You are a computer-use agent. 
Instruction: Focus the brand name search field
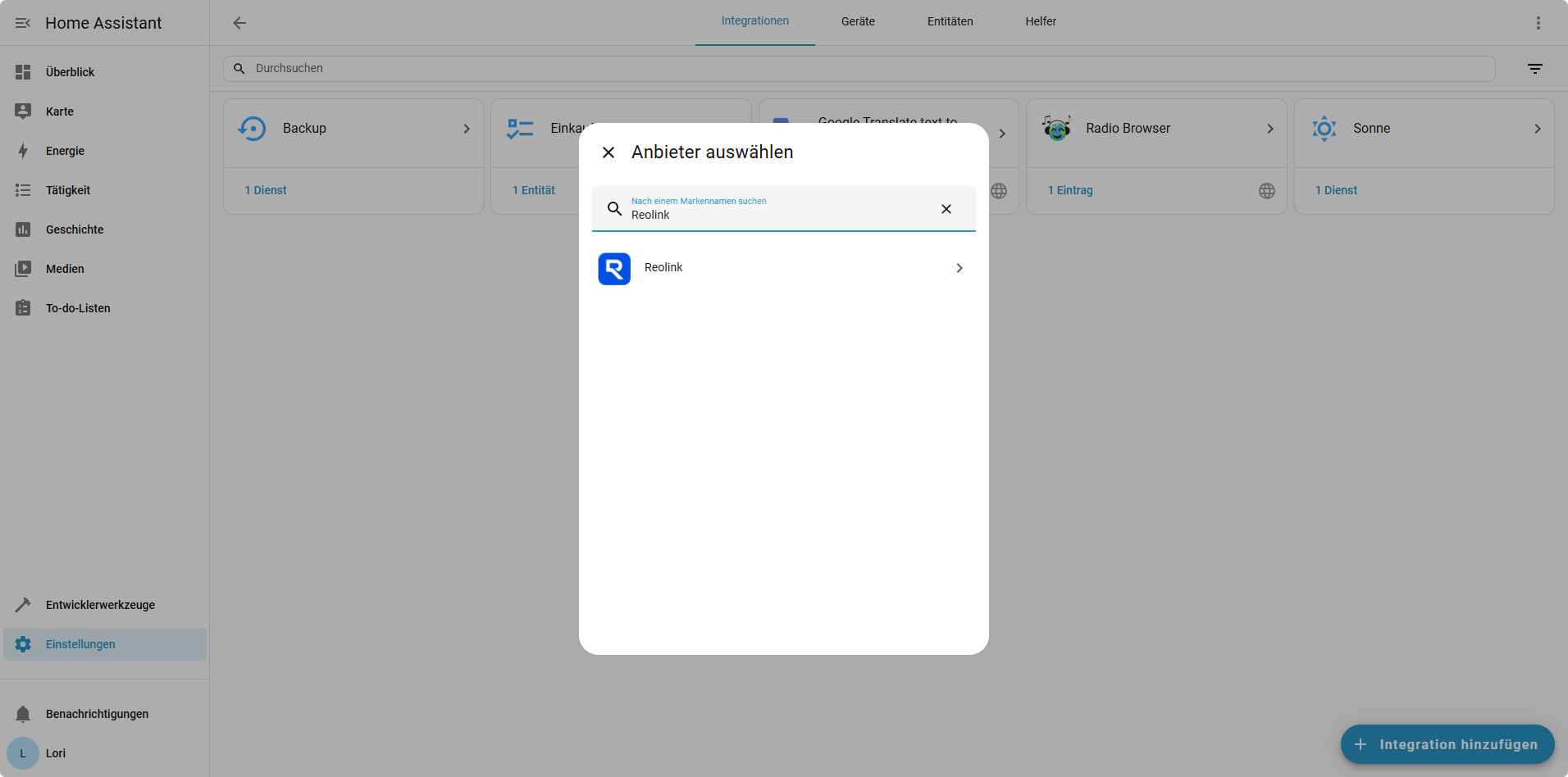point(783,209)
